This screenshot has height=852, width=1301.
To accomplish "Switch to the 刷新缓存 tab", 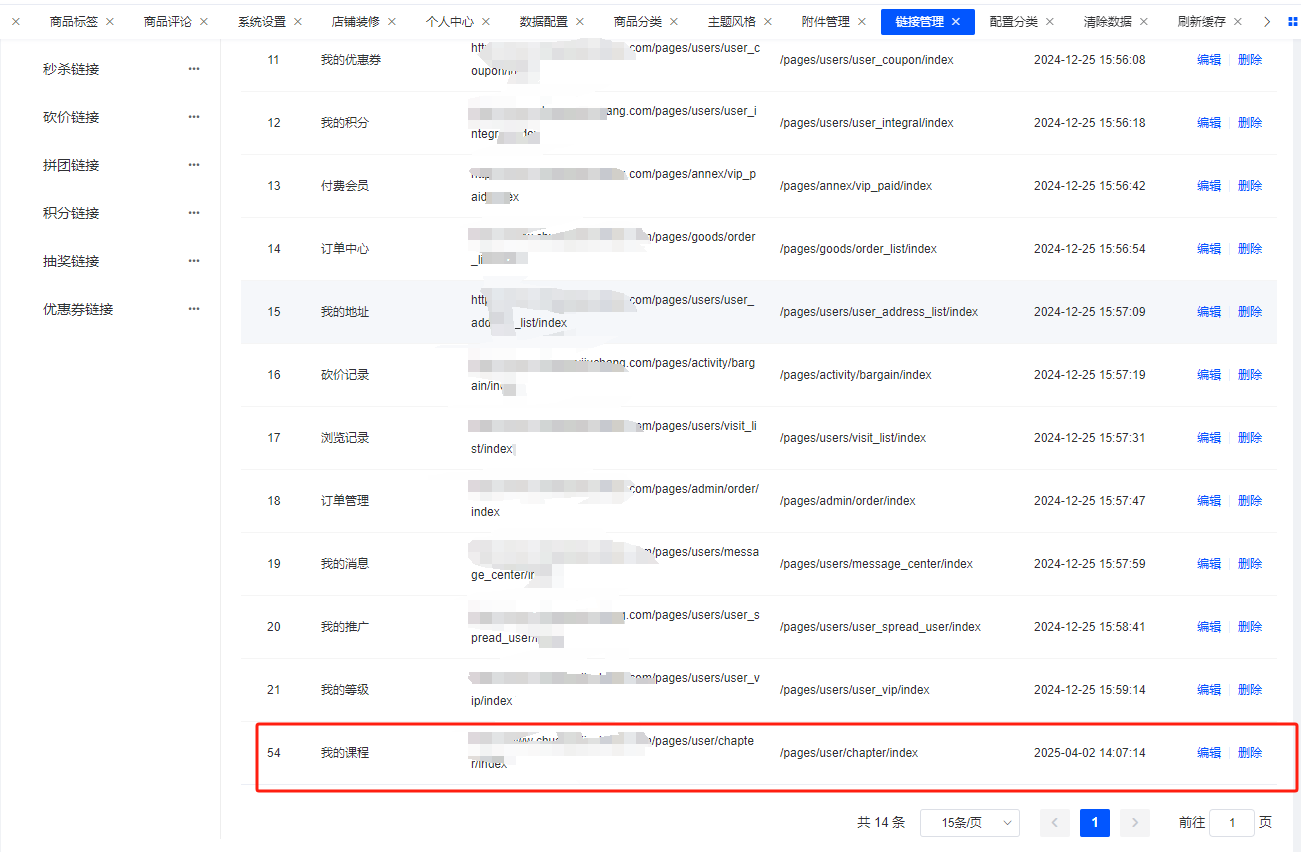I will click(x=1202, y=21).
